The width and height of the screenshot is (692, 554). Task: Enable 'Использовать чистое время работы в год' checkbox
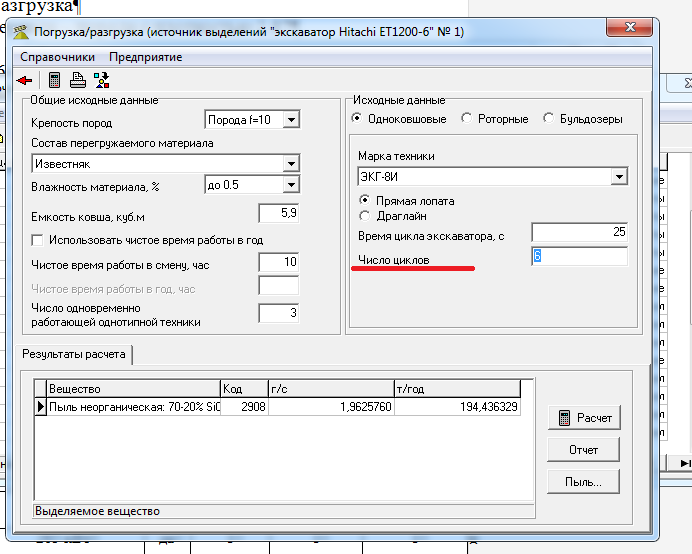38,240
